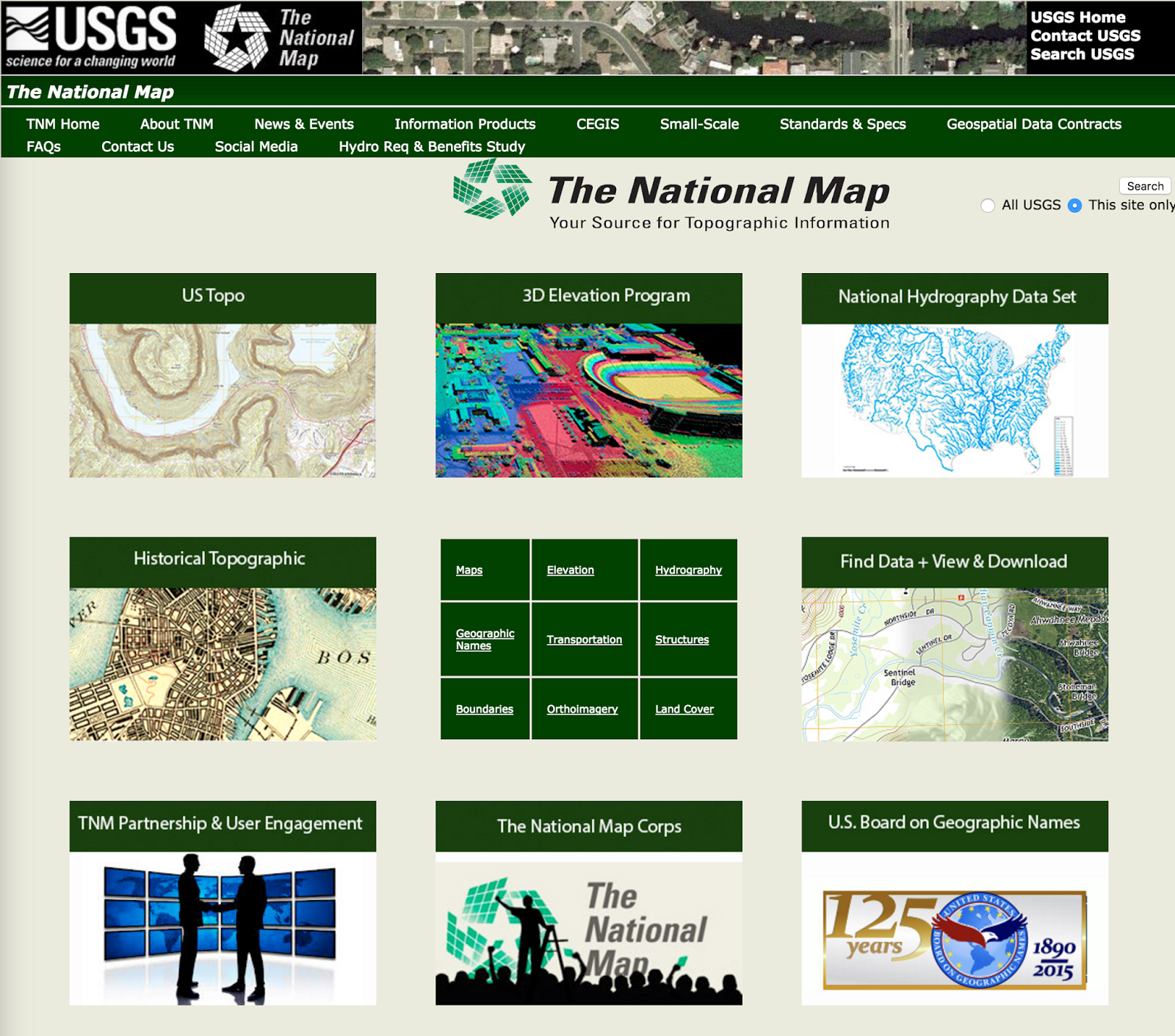Open the Find Data + View & Download panel
Screen dimensions: 1175x1036
(x=955, y=661)
